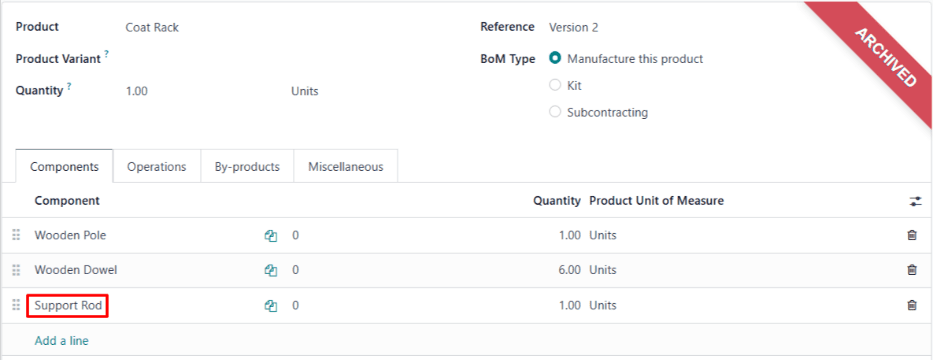Switch to the Operations tab

click(x=156, y=167)
